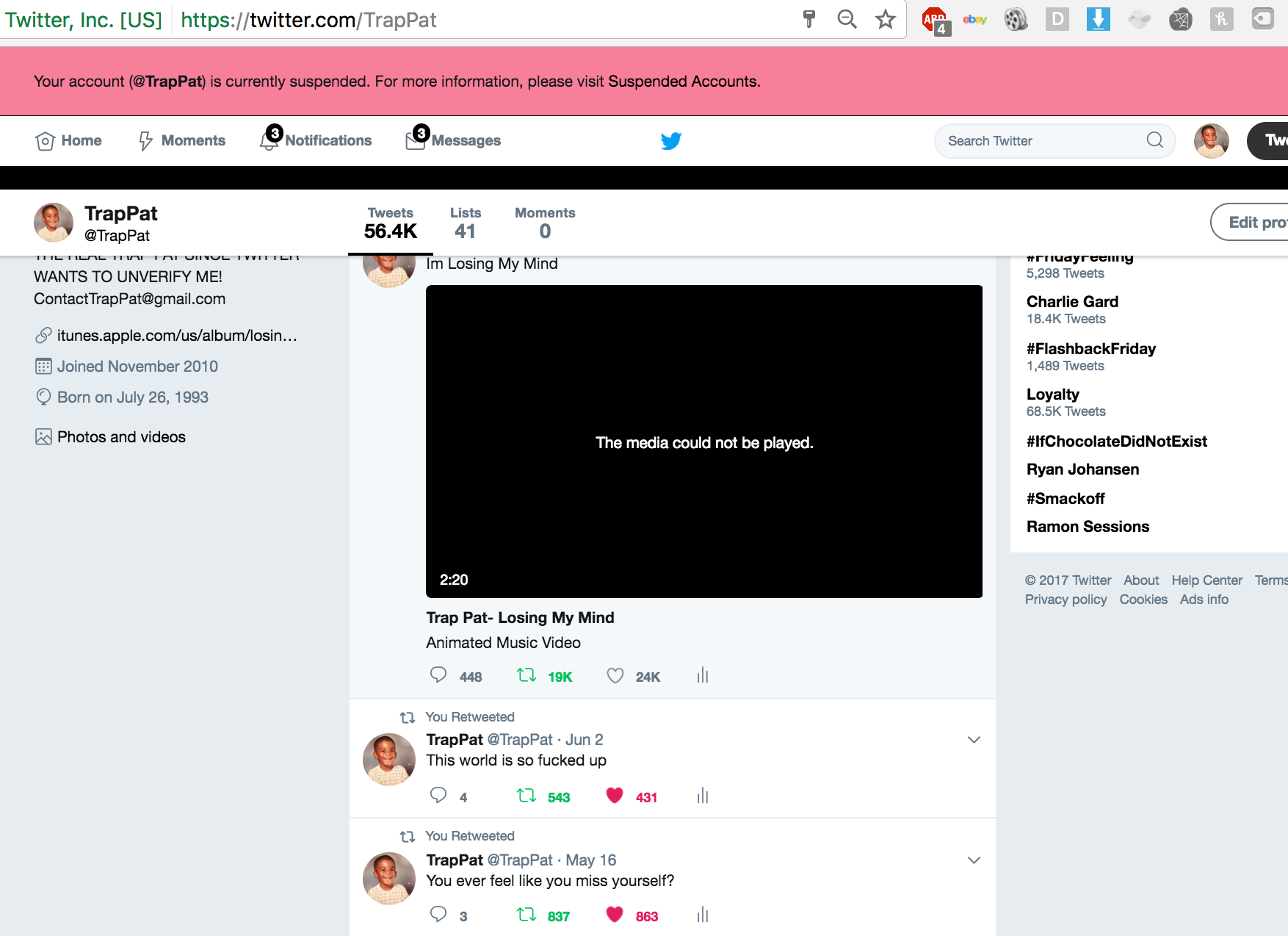Click the @TrapPat handle on May 16 tweet
The width and height of the screenshot is (1288, 936).
click(520, 860)
